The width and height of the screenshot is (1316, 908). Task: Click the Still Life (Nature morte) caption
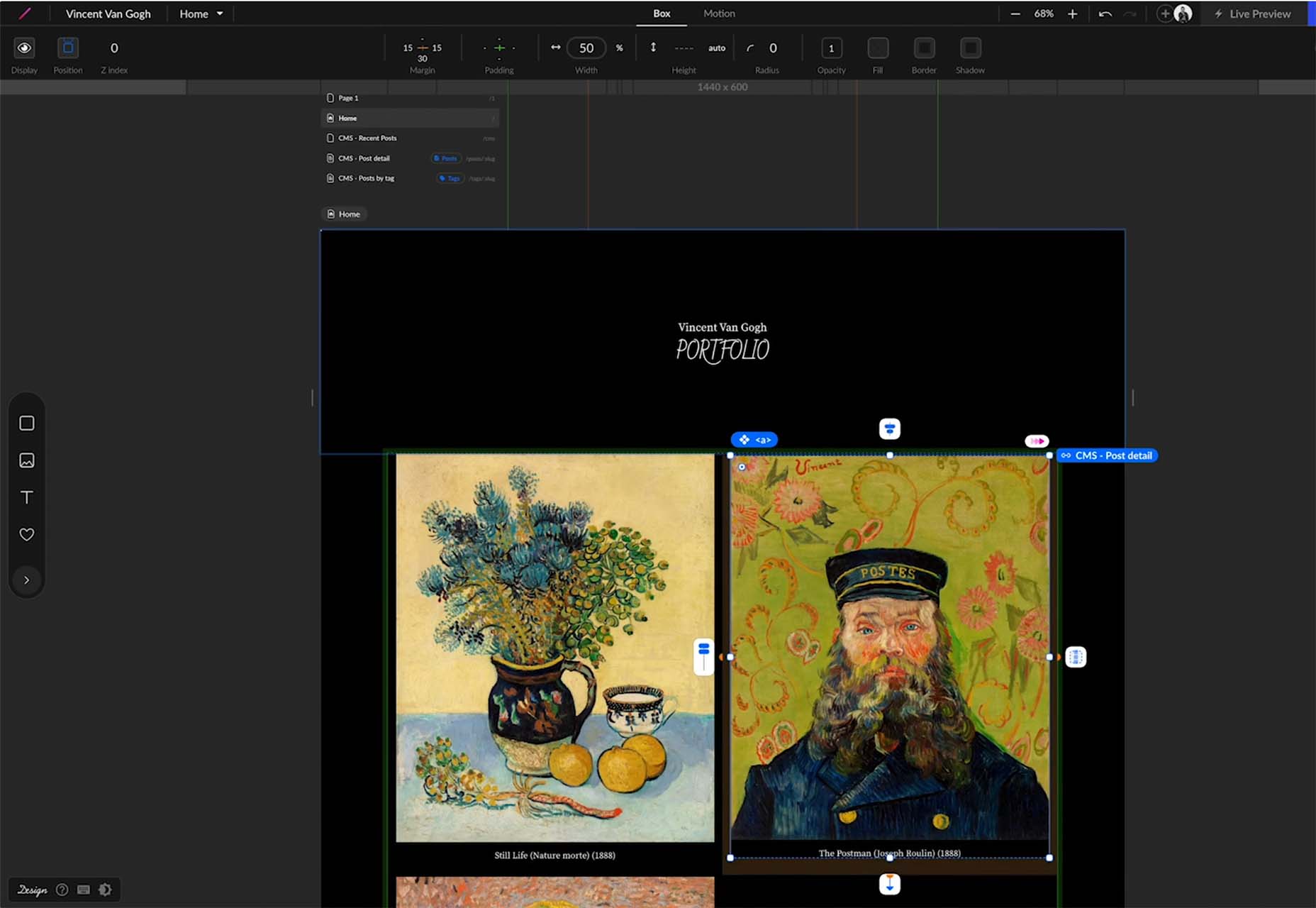(x=555, y=856)
